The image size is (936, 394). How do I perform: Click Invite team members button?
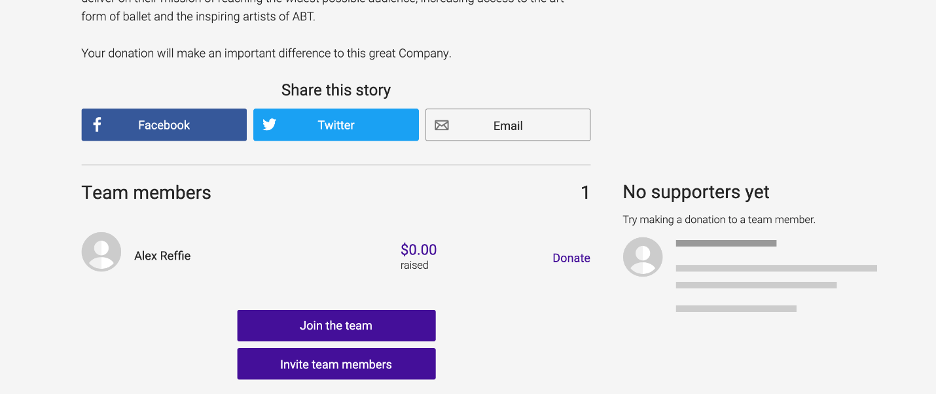pos(337,364)
